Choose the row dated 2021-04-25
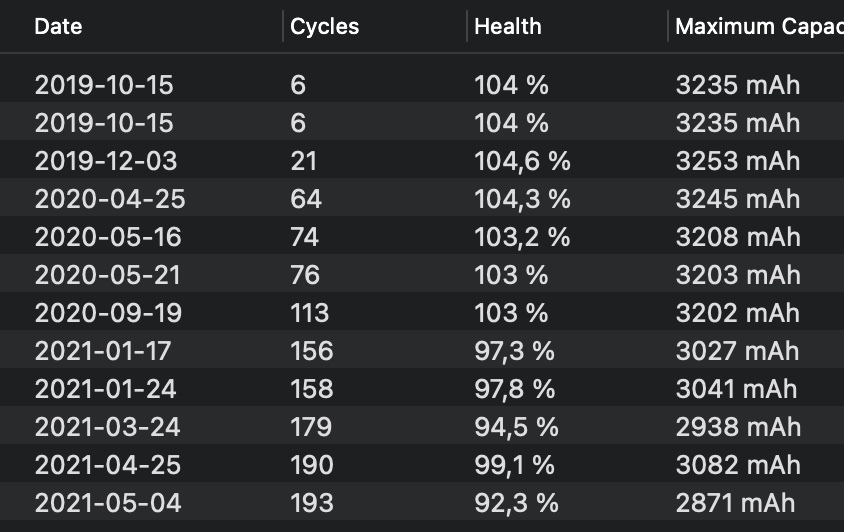Viewport: 844px width, 532px height. [109, 465]
